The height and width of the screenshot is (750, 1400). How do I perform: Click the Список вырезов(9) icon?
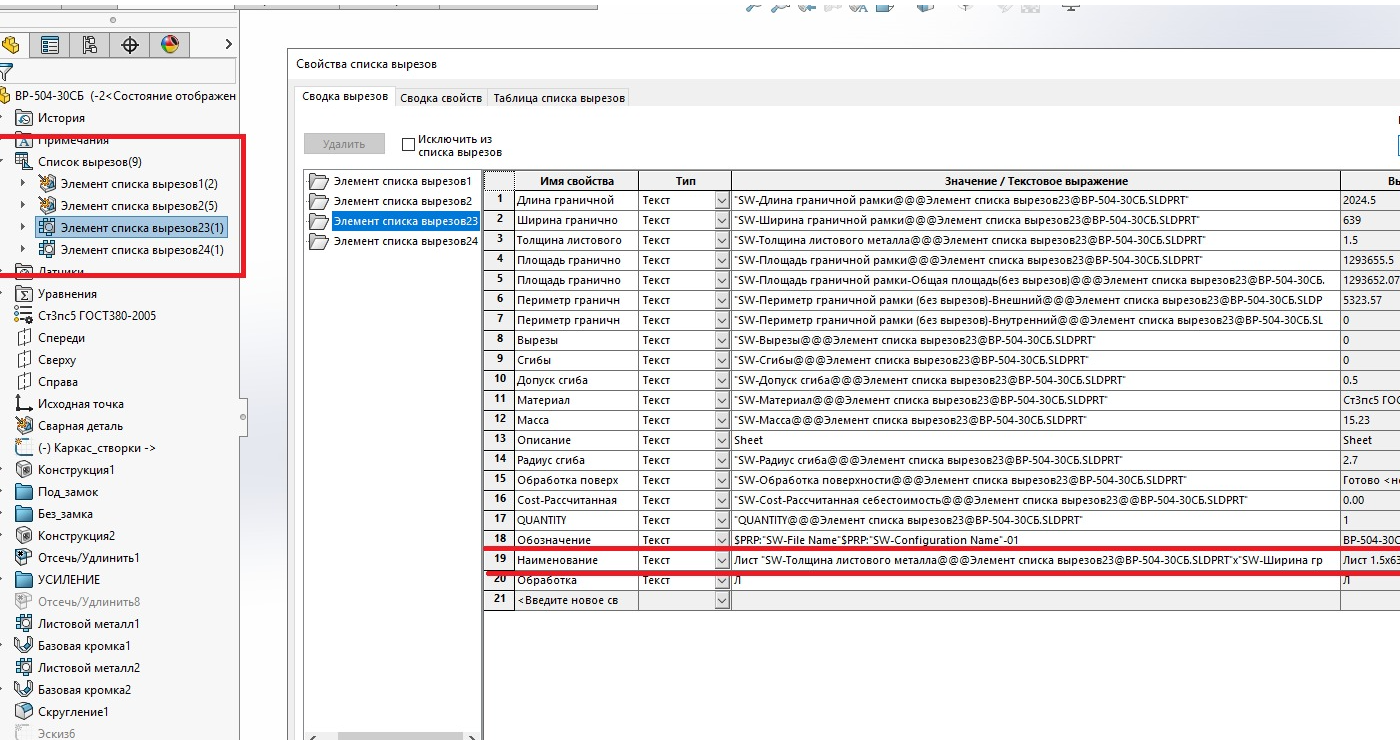[x=24, y=162]
